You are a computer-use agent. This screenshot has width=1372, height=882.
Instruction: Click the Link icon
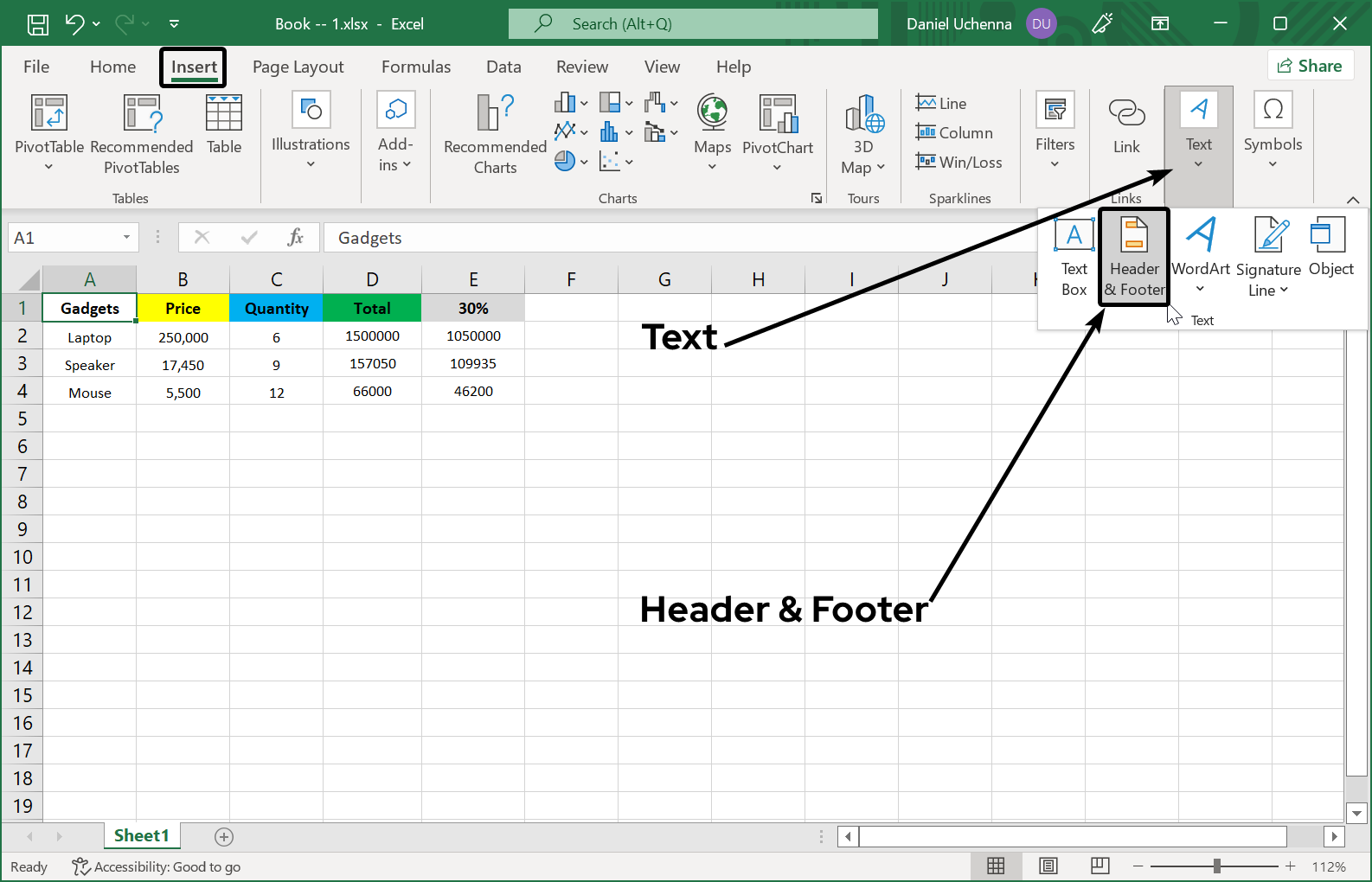pos(1126,113)
